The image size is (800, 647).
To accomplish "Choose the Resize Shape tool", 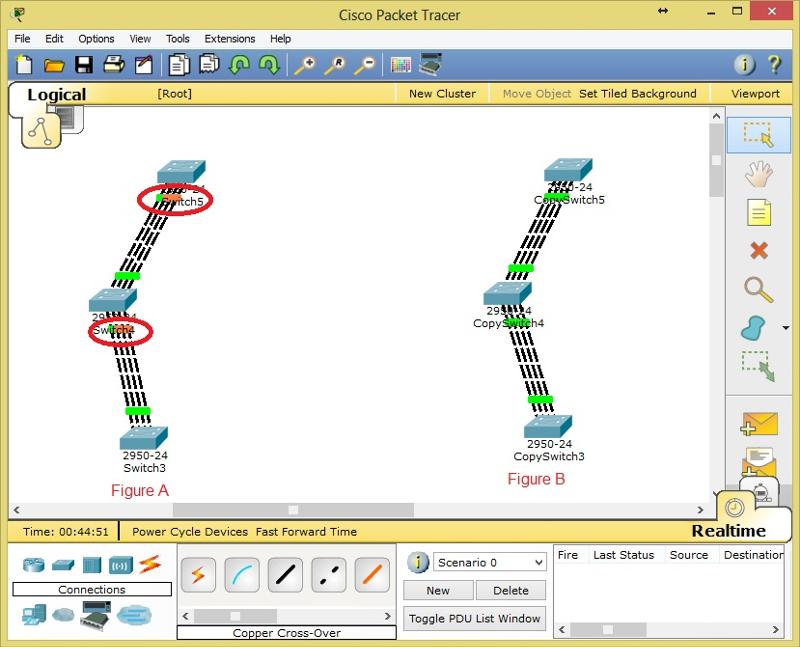I will (x=758, y=366).
